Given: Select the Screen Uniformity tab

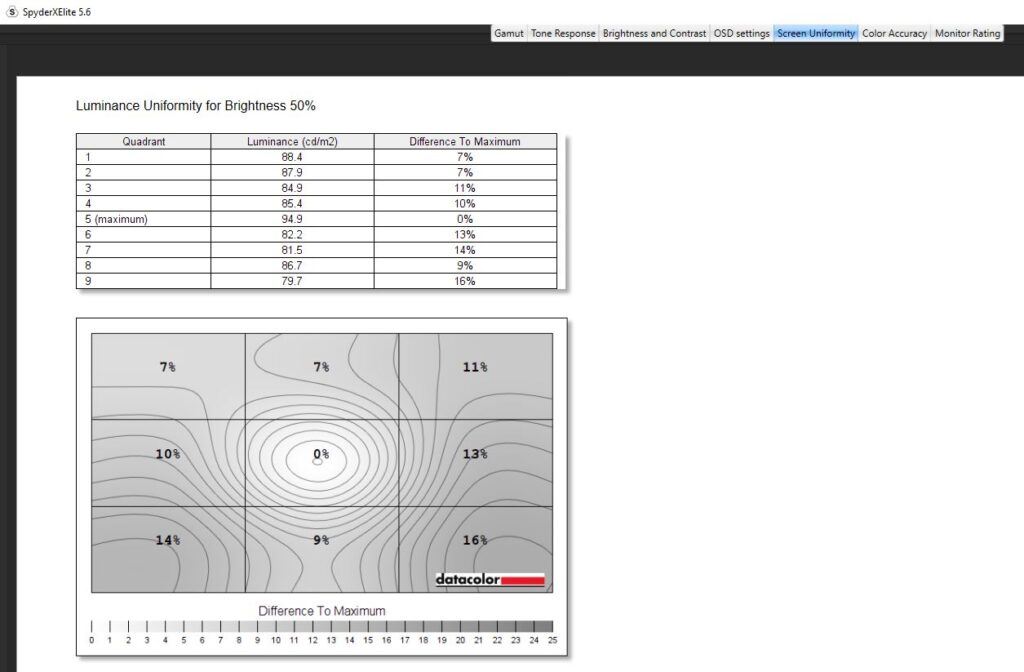Looking at the screenshot, I should coord(816,33).
